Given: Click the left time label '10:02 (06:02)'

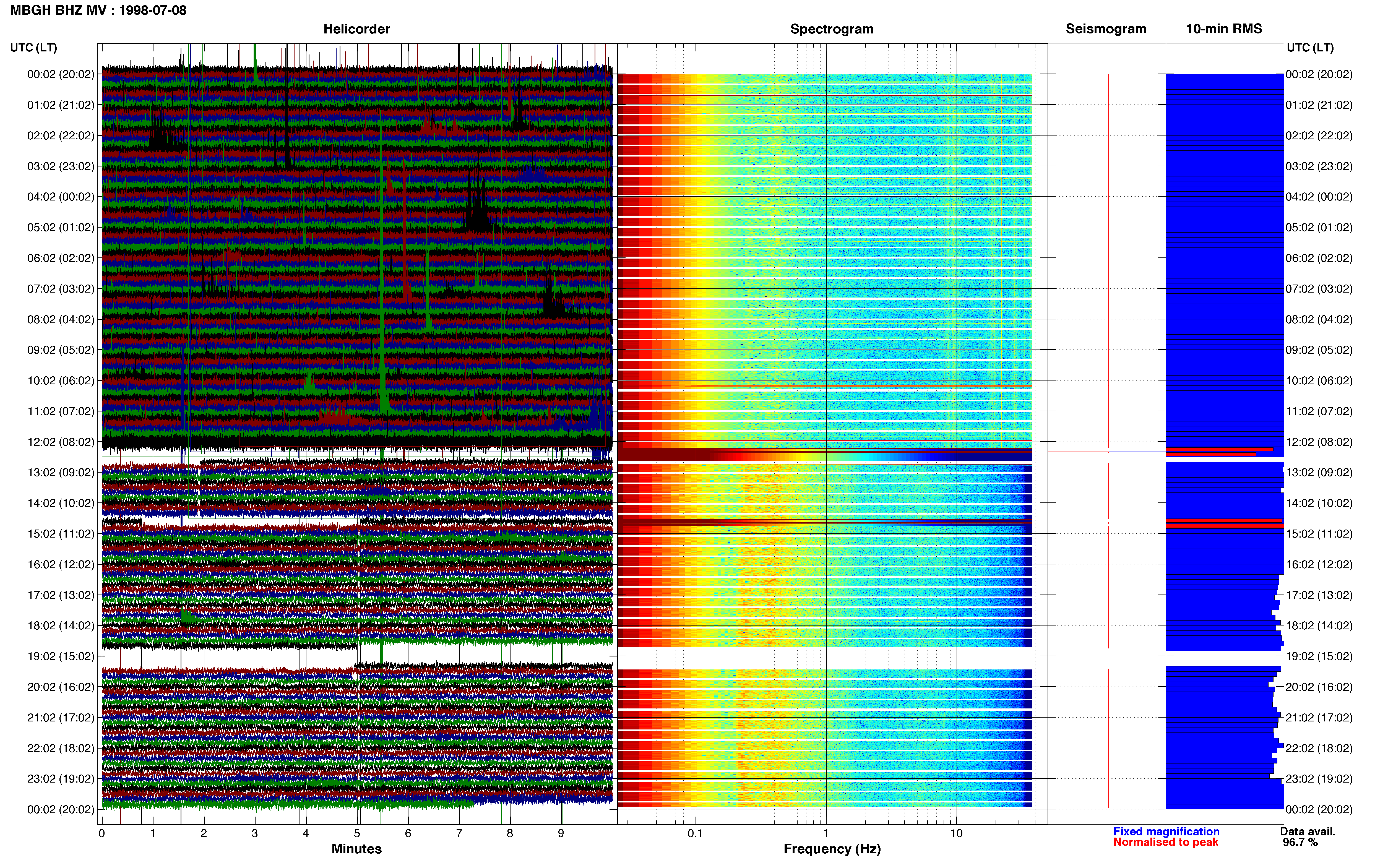Looking at the screenshot, I should (x=61, y=380).
